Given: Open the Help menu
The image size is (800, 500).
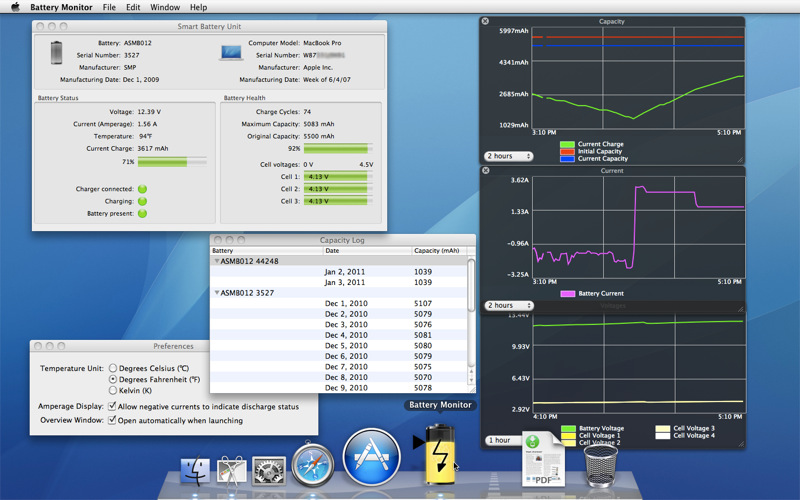Looking at the screenshot, I should [198, 7].
